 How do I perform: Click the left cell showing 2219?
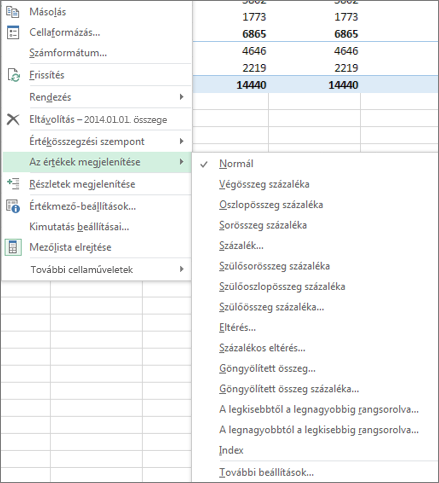pos(254,68)
